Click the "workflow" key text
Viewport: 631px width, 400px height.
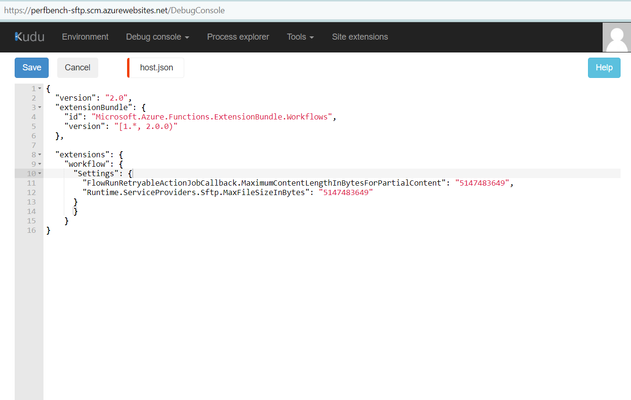pyautogui.click(x=87, y=164)
